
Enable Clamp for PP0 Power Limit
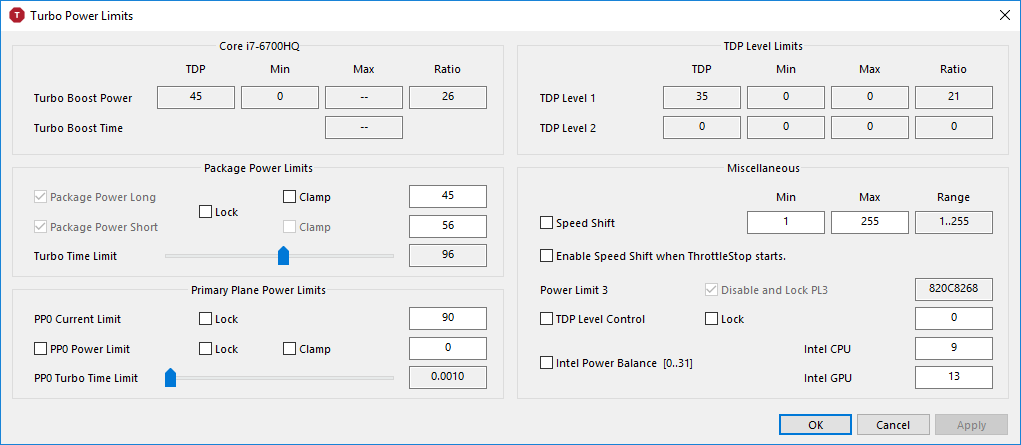289,349
